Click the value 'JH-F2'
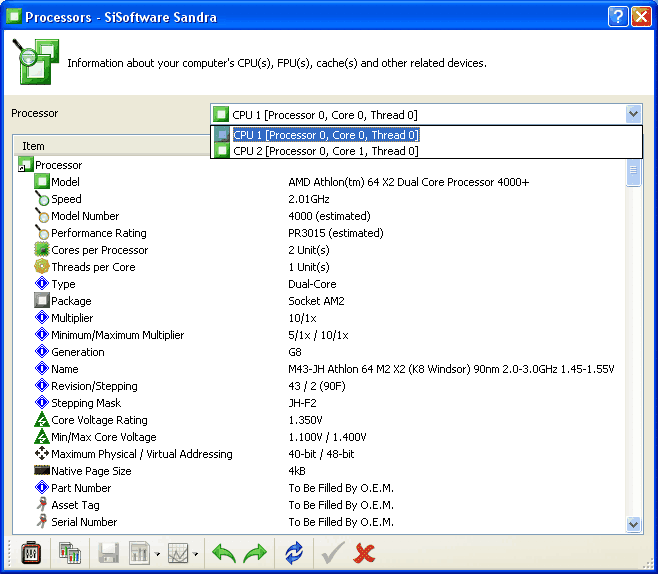The height and width of the screenshot is (574, 658). pyautogui.click(x=302, y=403)
